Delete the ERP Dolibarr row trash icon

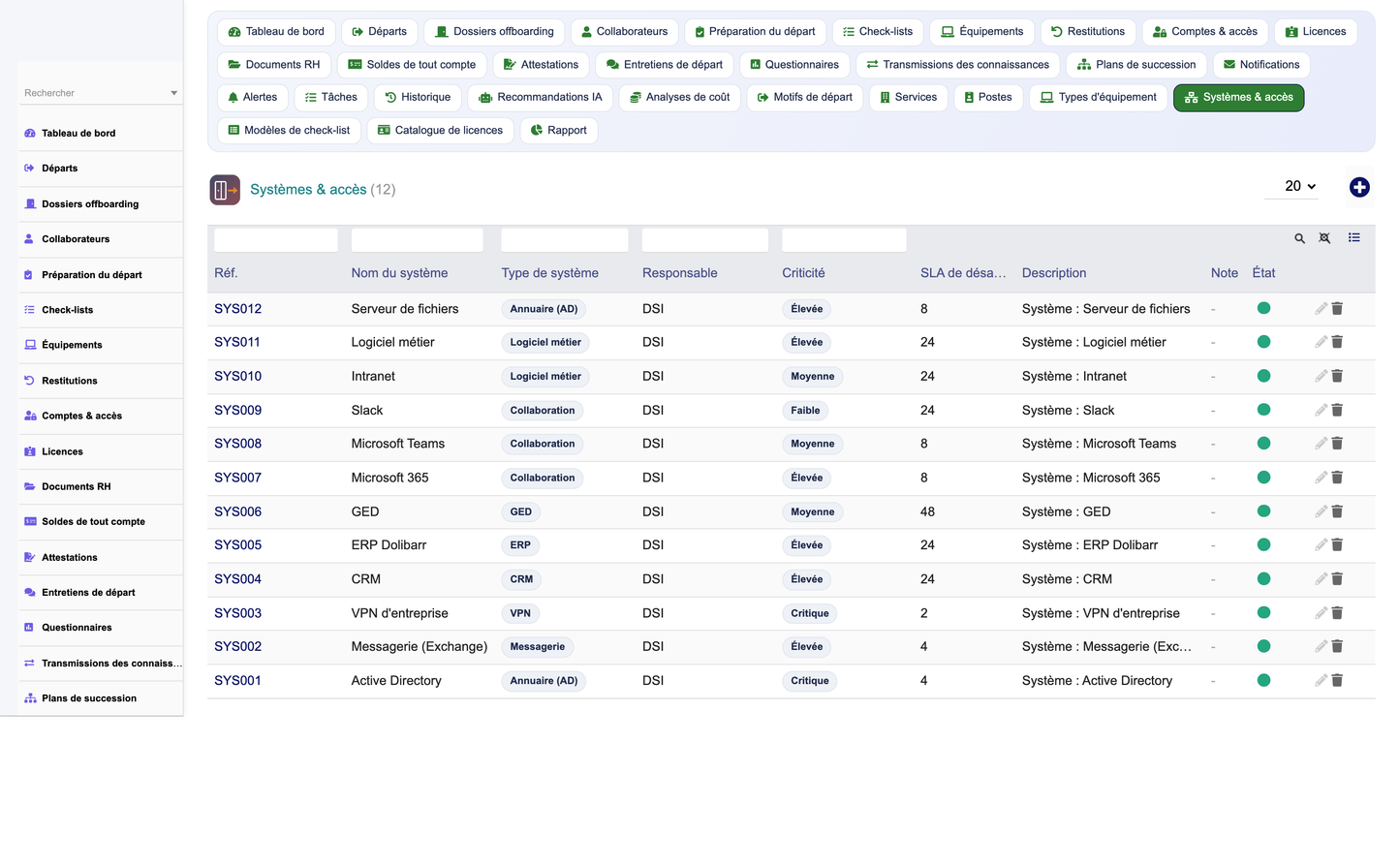point(1337,545)
